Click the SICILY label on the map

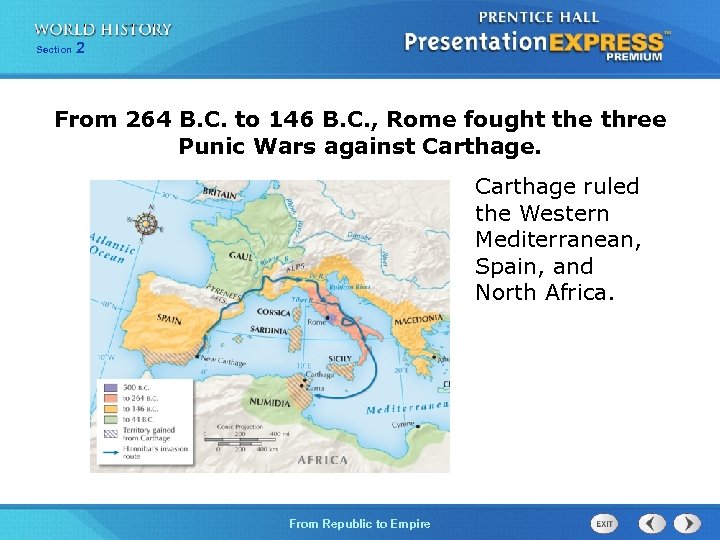click(340, 359)
